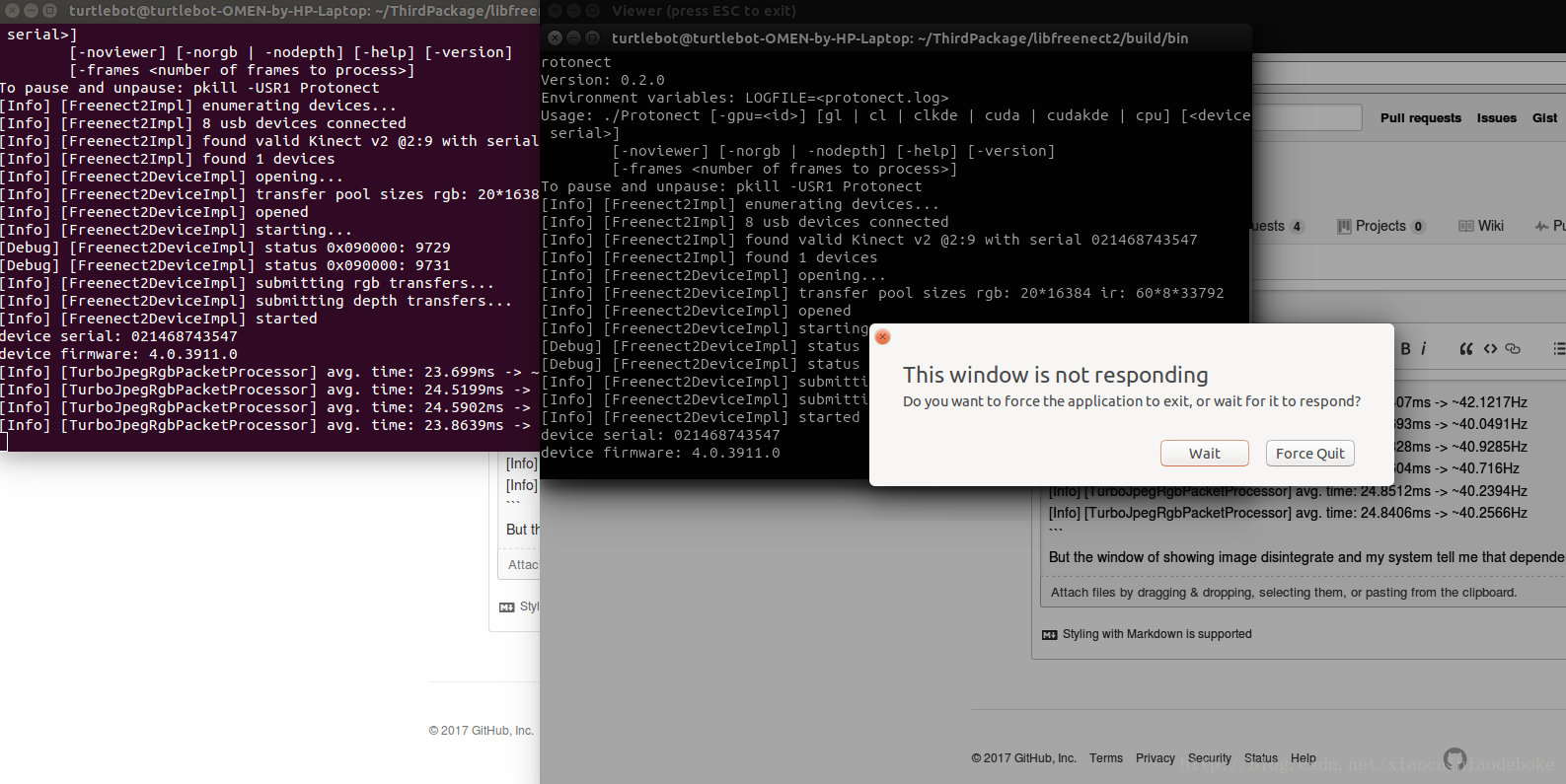The height and width of the screenshot is (784, 1566).
Task: Switch to the Wiki tab of the repository
Action: click(1481, 226)
